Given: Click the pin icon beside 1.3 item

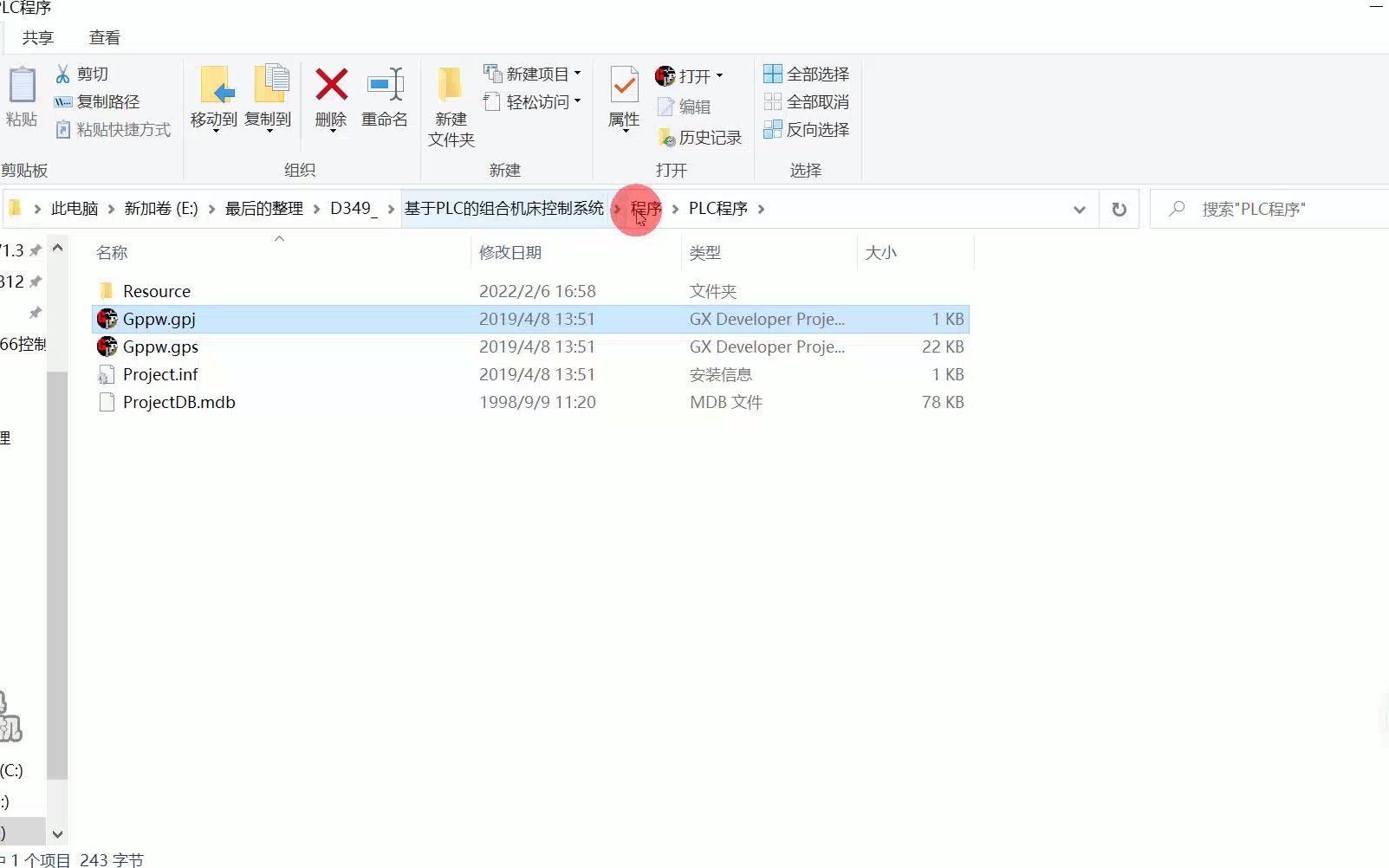Looking at the screenshot, I should tap(36, 250).
